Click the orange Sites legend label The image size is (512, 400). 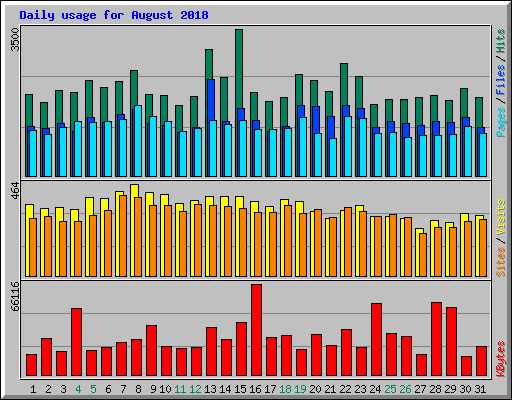500,262
